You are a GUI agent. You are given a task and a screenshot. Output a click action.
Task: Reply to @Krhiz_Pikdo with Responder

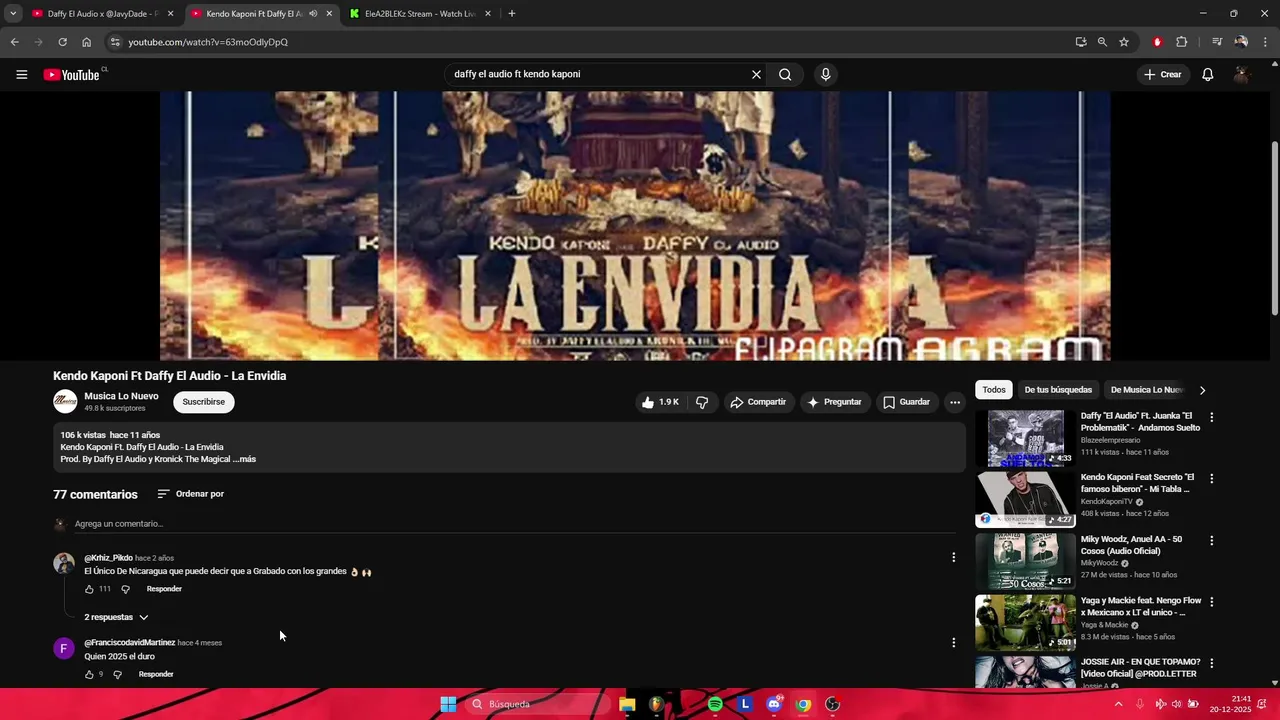coord(164,589)
